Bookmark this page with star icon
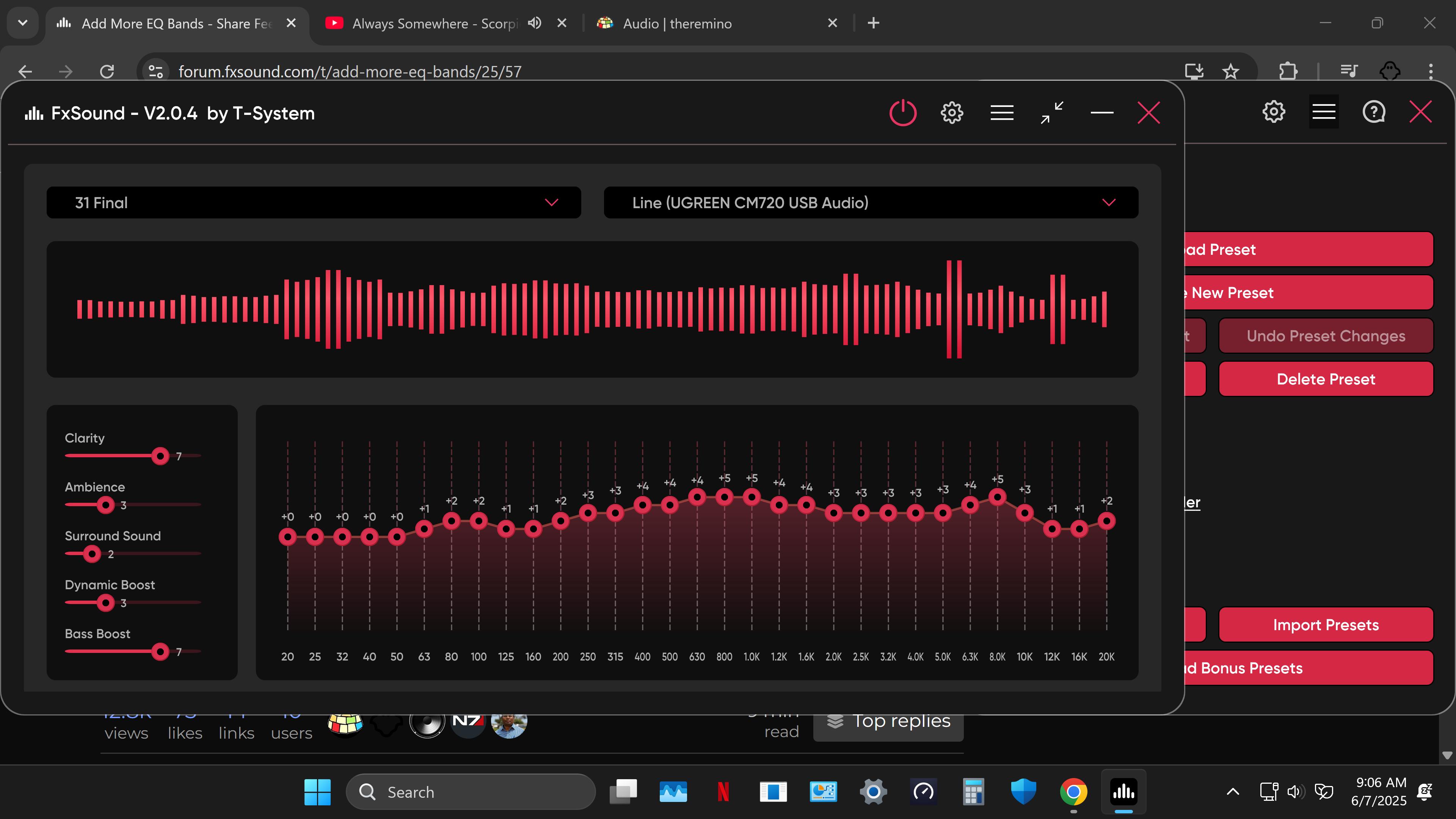The width and height of the screenshot is (1456, 819). click(x=1230, y=72)
